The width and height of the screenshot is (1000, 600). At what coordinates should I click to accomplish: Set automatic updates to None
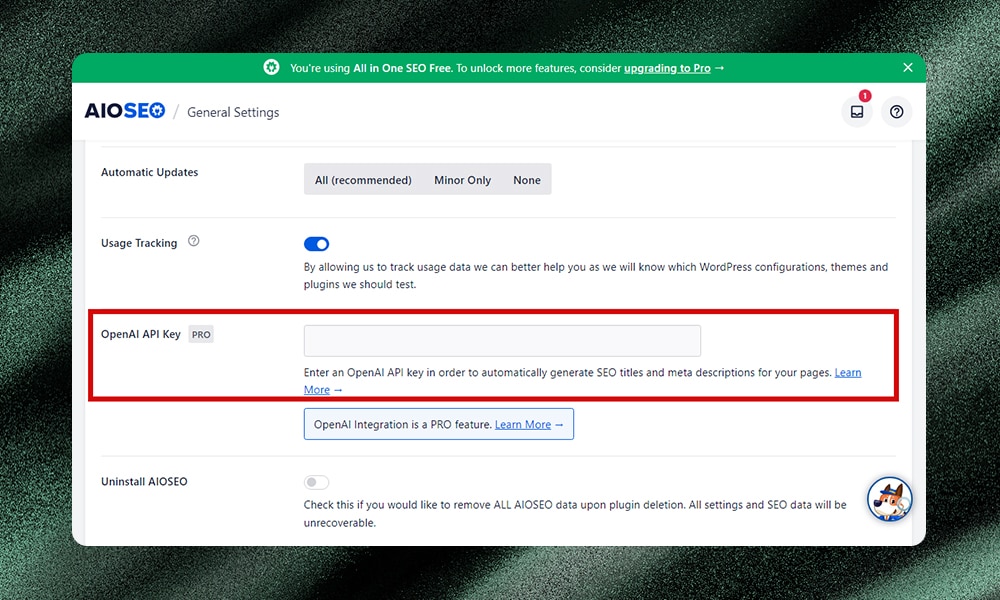[x=527, y=180]
